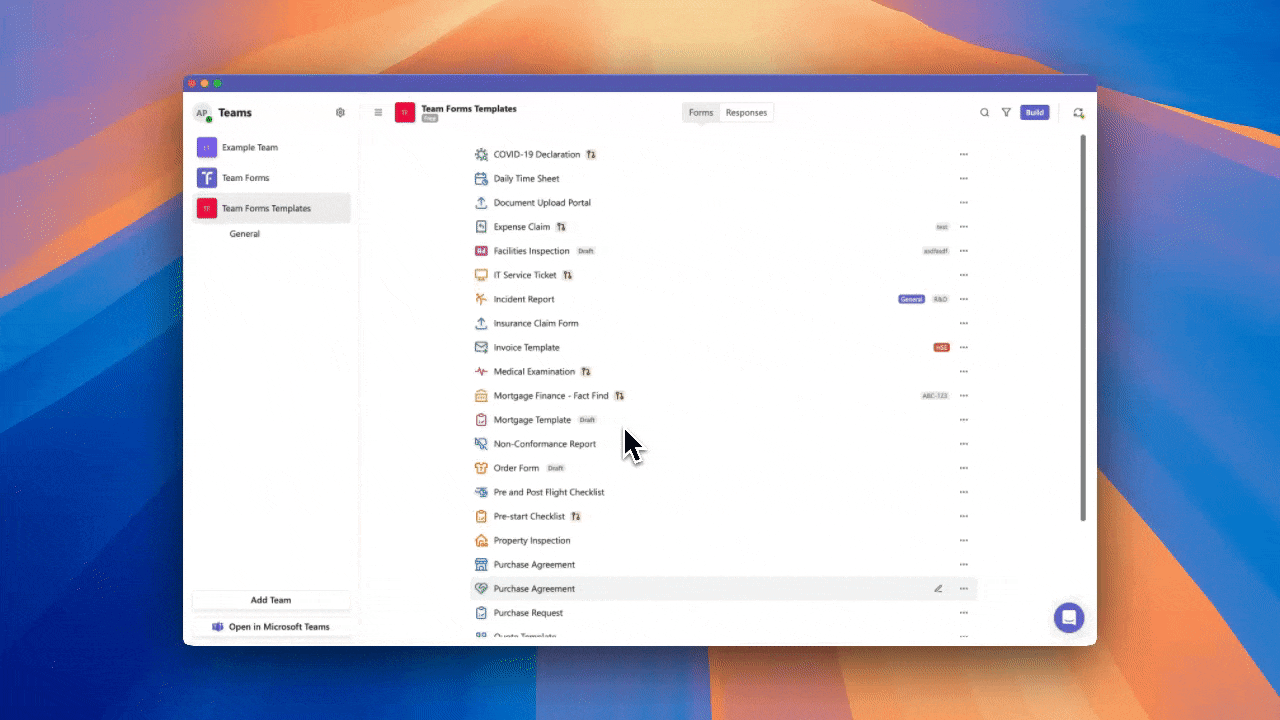
Task: Select Team Forms Templates in sidebar
Action: click(x=271, y=208)
